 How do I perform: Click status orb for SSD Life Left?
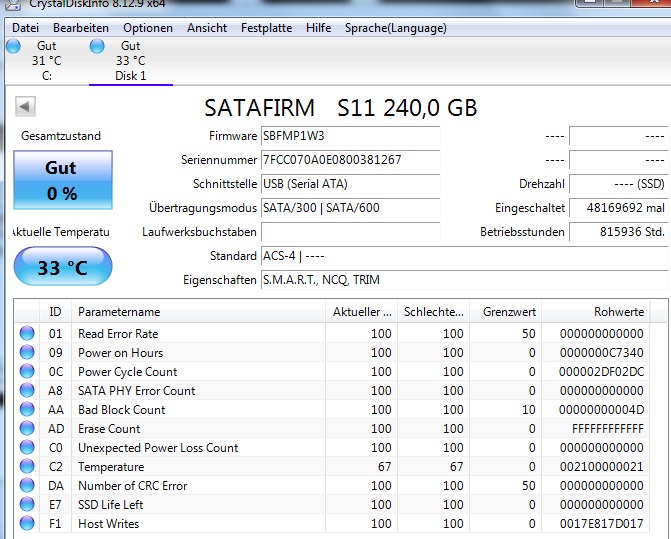click(27, 504)
